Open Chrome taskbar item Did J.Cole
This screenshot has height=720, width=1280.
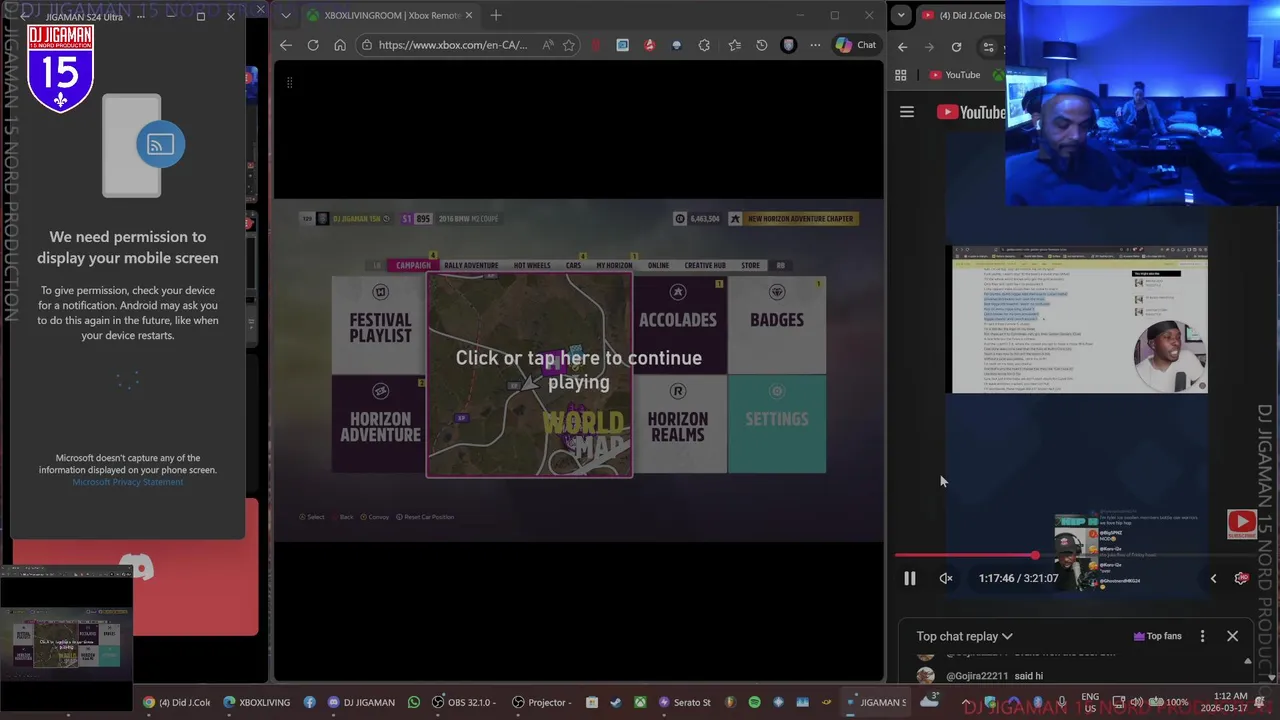click(178, 702)
